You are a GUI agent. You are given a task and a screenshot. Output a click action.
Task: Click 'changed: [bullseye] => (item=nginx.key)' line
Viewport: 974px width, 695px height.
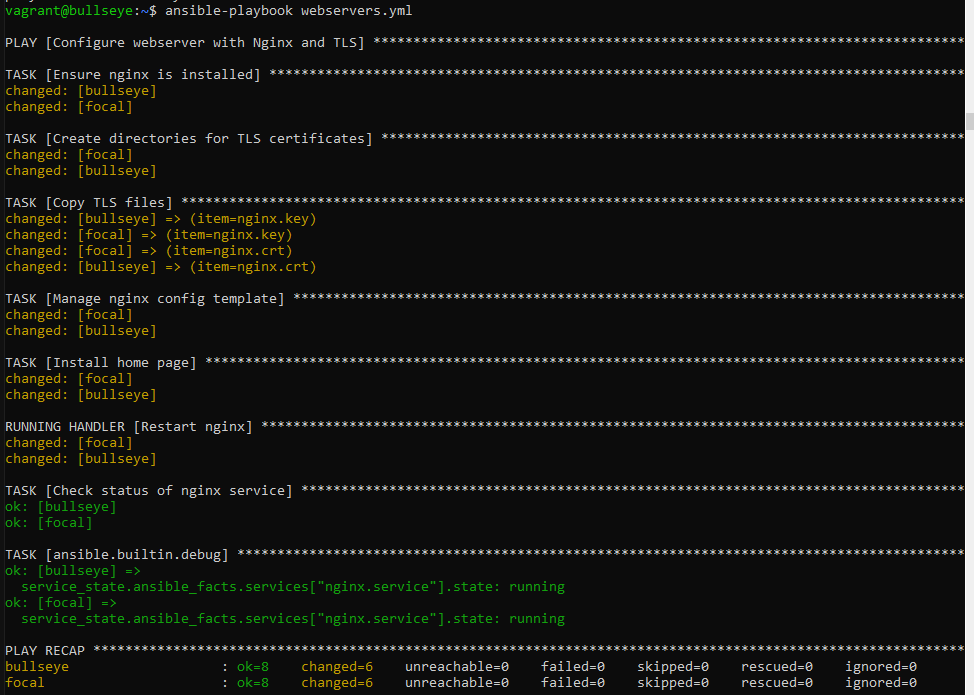coord(161,219)
